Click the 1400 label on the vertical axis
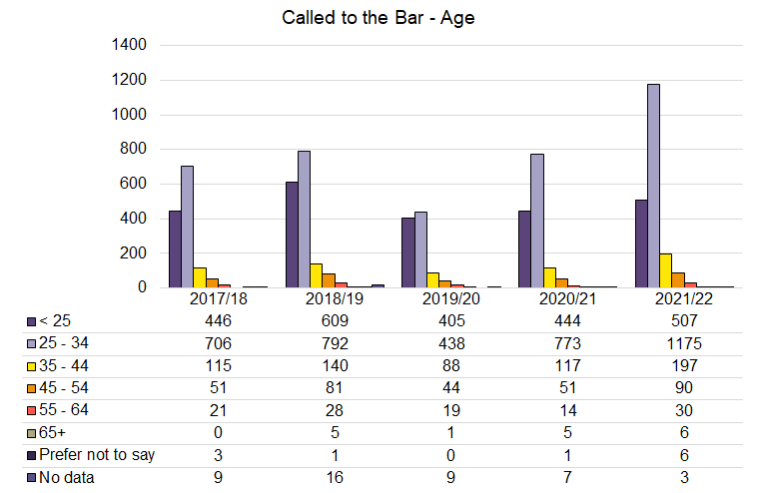Image resolution: width=757 pixels, height=493 pixels. pyautogui.click(x=131, y=45)
